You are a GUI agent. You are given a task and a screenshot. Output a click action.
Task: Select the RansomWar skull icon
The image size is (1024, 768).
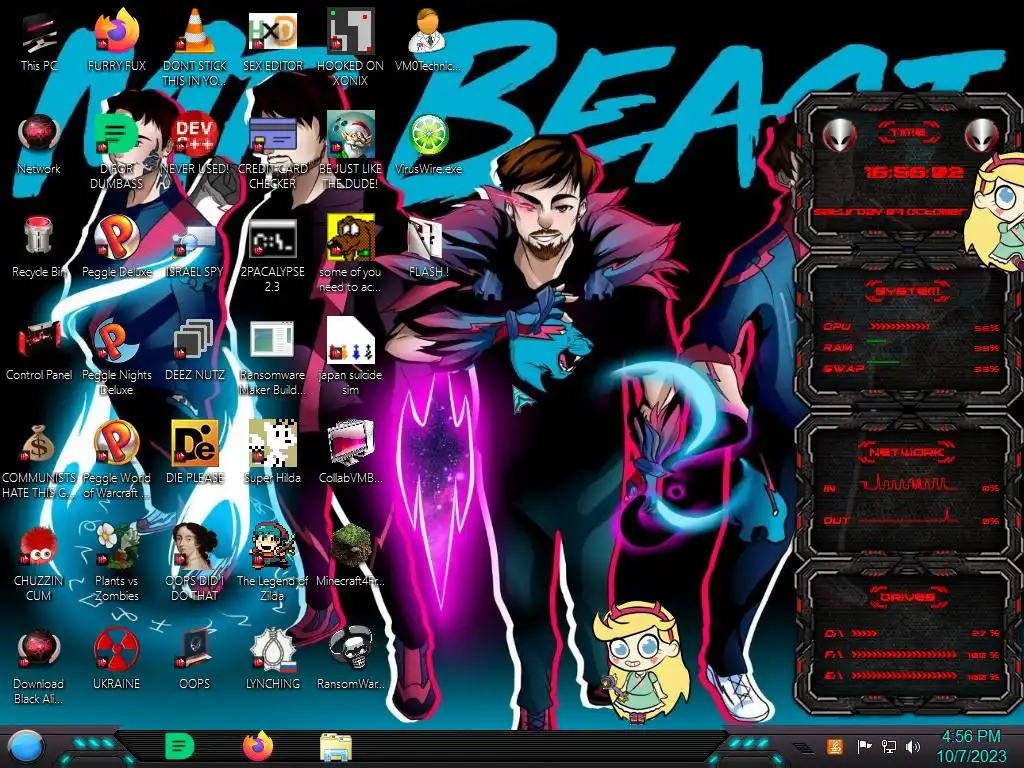point(350,648)
